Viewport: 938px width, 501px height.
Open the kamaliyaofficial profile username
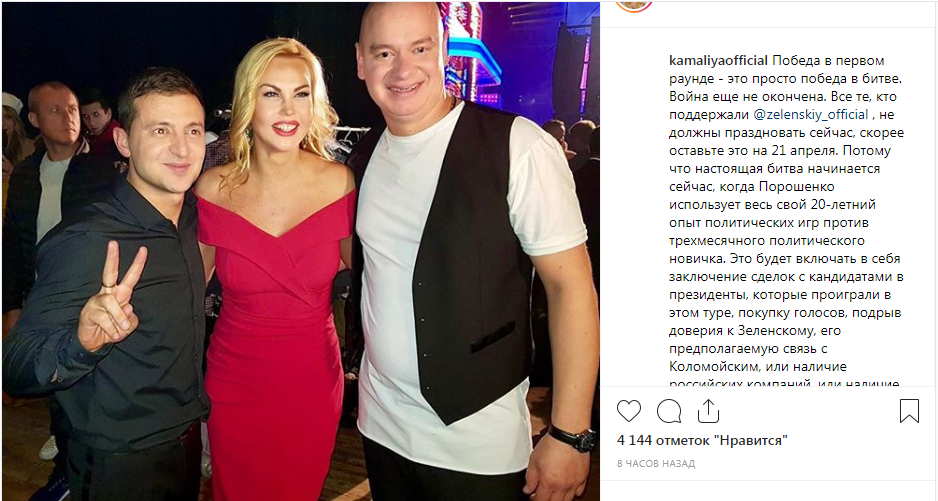(718, 60)
